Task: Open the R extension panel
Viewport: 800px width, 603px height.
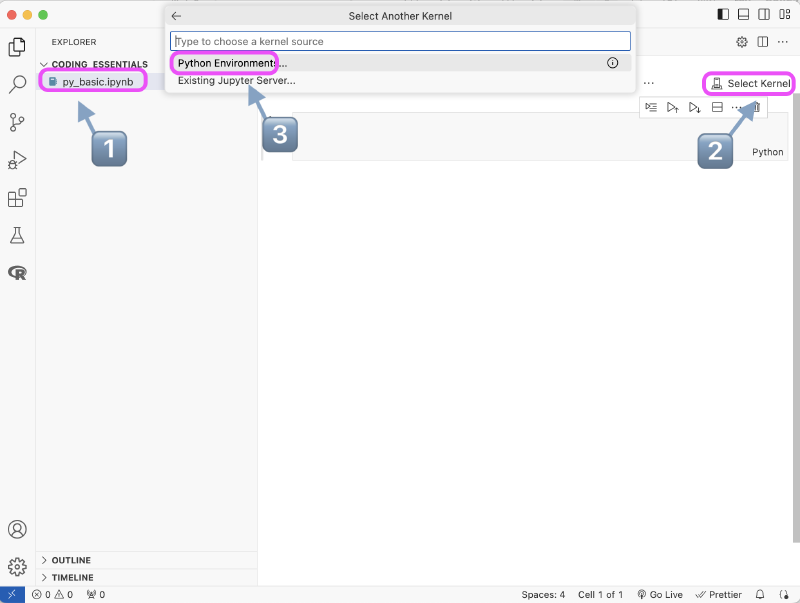Action: pyautogui.click(x=17, y=272)
